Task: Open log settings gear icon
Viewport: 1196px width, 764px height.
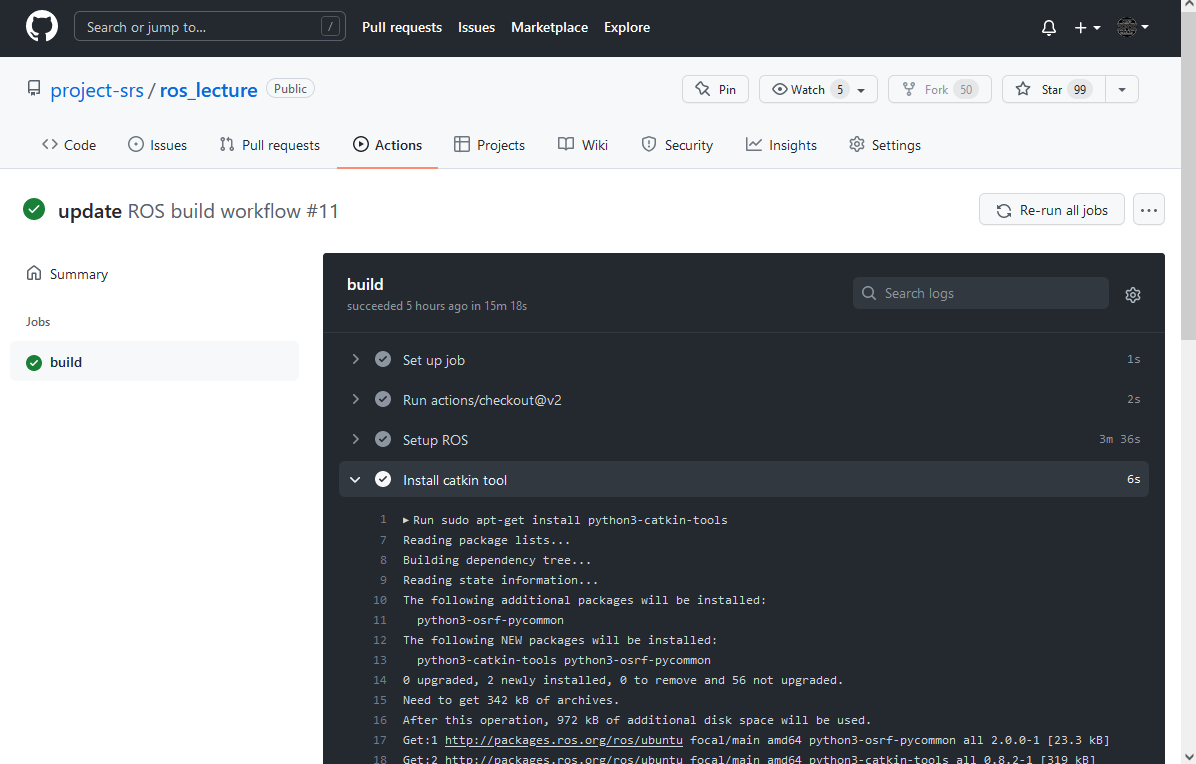Action: point(1133,294)
